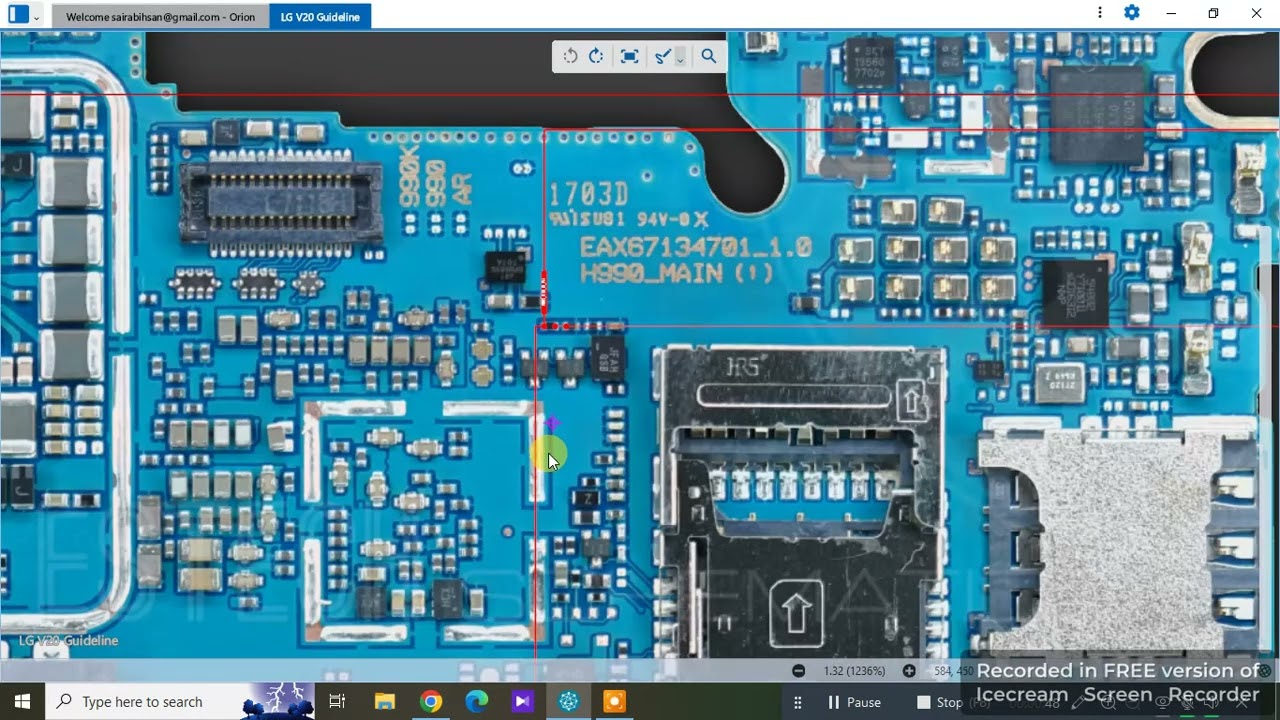Image resolution: width=1280 pixels, height=720 pixels.
Task: Open Visual Studio from the taskbar
Action: pos(523,702)
